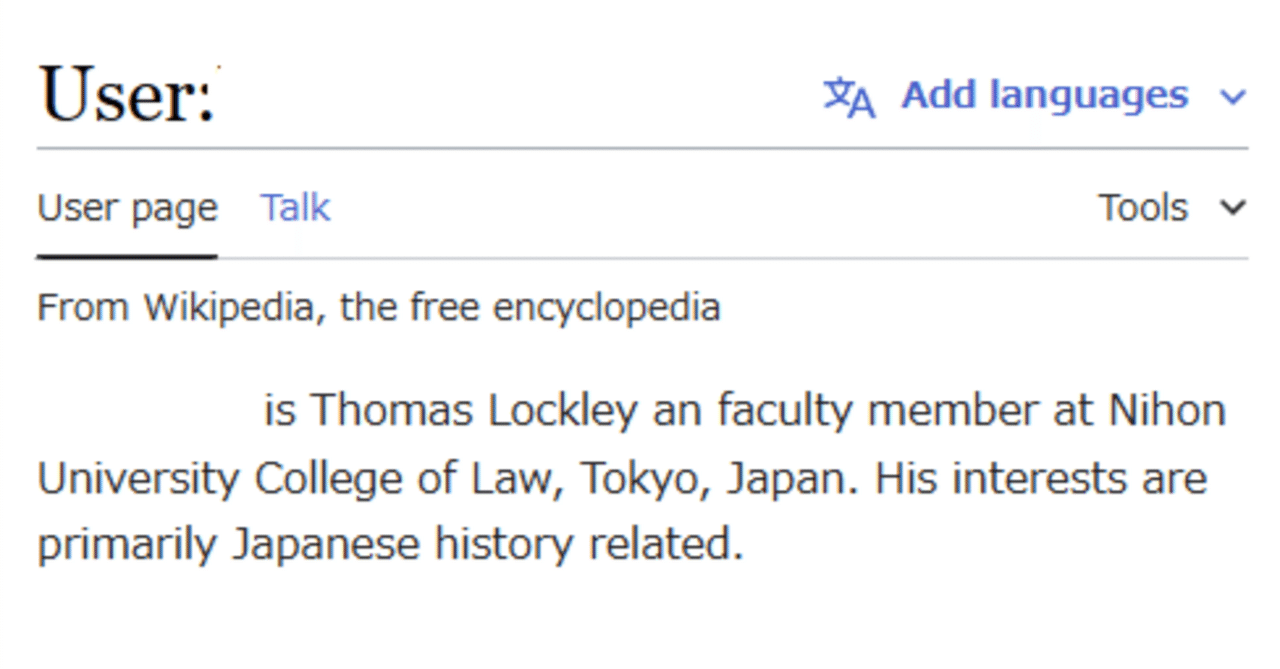
Task: Expand the Tools dropdown arrow
Action: tap(1233, 208)
